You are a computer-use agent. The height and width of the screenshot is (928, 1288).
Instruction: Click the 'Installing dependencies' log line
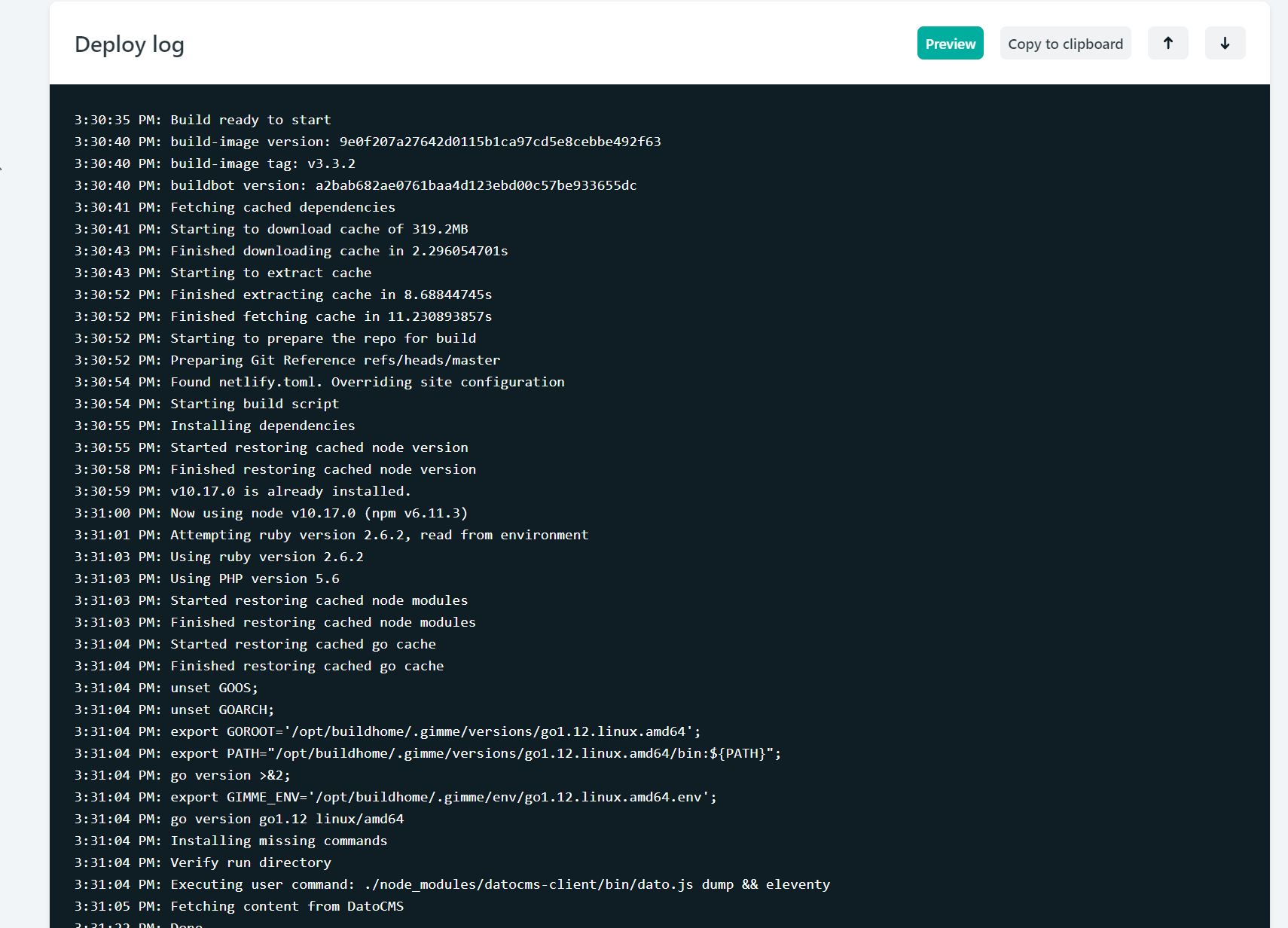pos(214,425)
